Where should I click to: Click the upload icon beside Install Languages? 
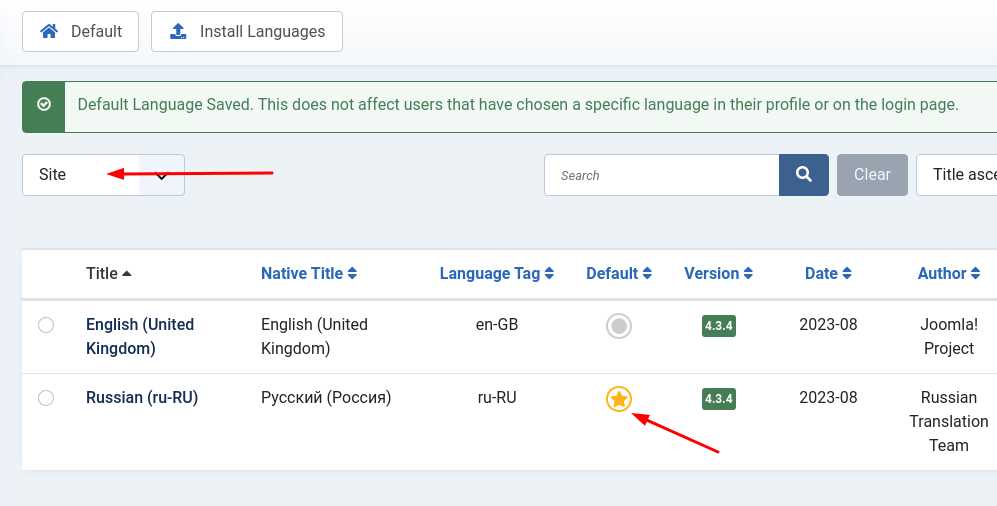click(x=179, y=31)
